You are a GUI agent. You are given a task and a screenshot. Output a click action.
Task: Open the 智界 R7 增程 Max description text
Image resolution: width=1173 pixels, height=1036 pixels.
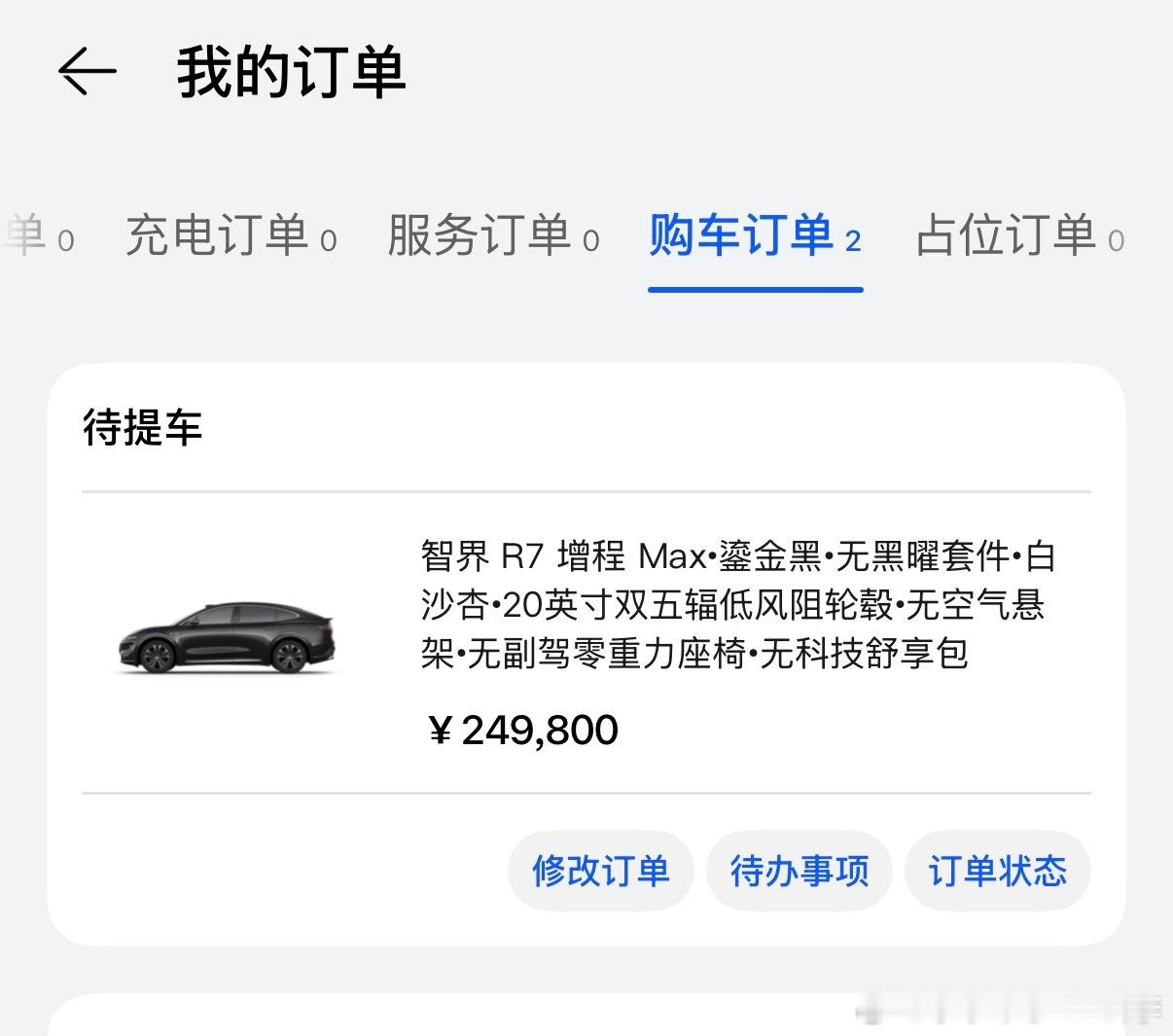[x=737, y=604]
